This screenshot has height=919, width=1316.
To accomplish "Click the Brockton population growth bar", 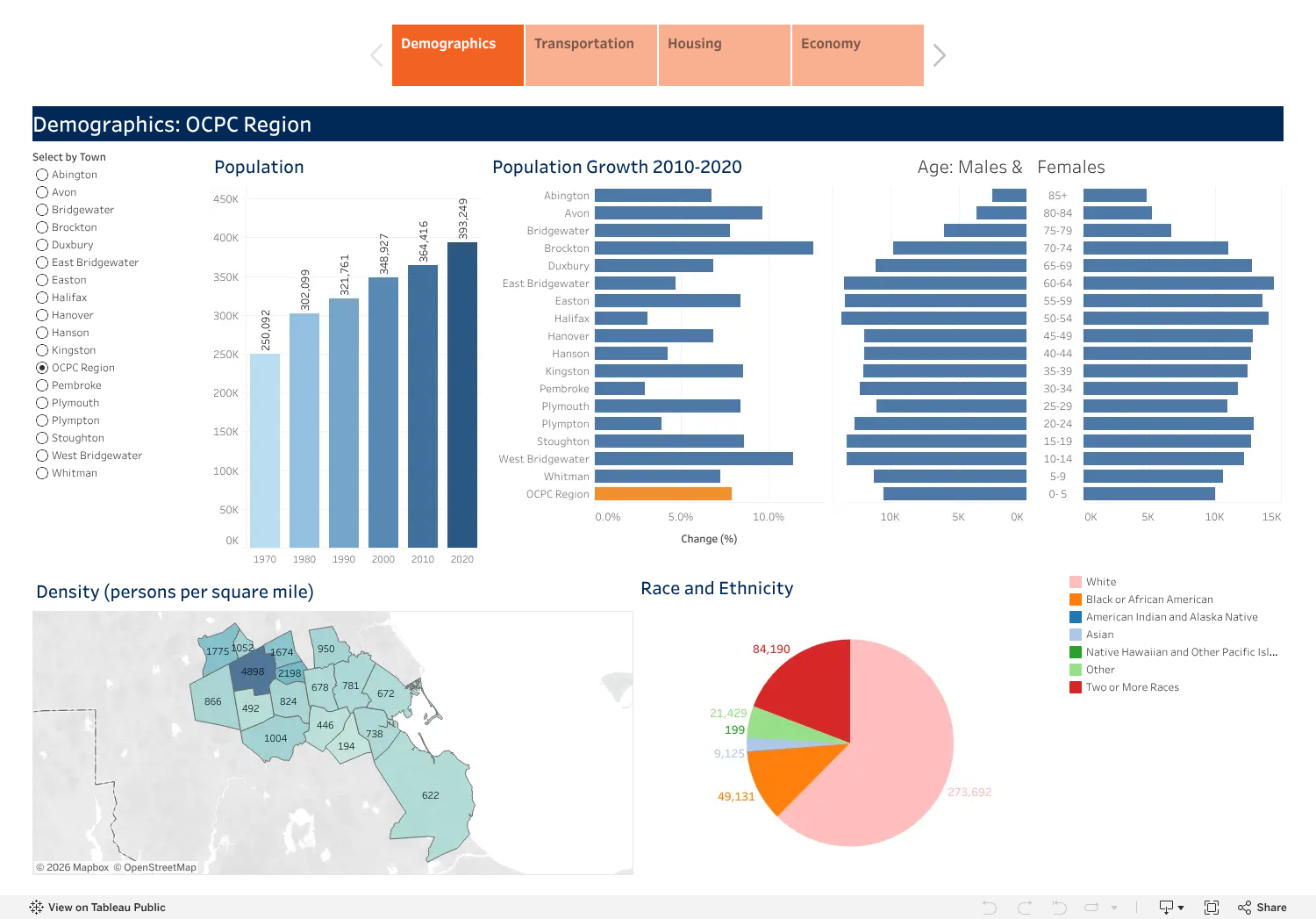I will pyautogui.click(x=704, y=248).
